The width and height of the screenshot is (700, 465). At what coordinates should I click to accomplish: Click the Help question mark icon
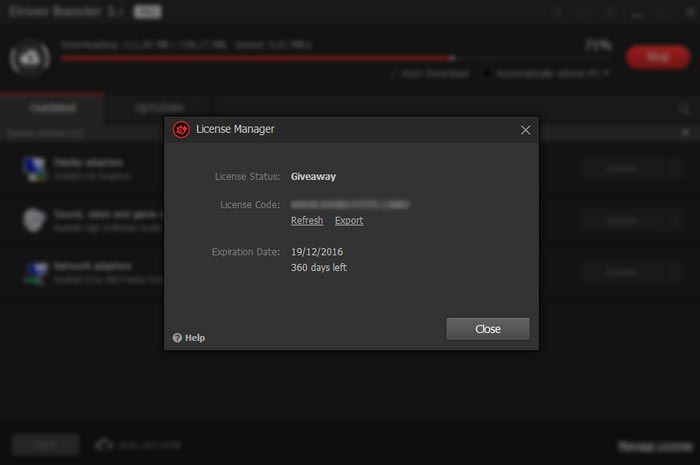pyautogui.click(x=177, y=338)
